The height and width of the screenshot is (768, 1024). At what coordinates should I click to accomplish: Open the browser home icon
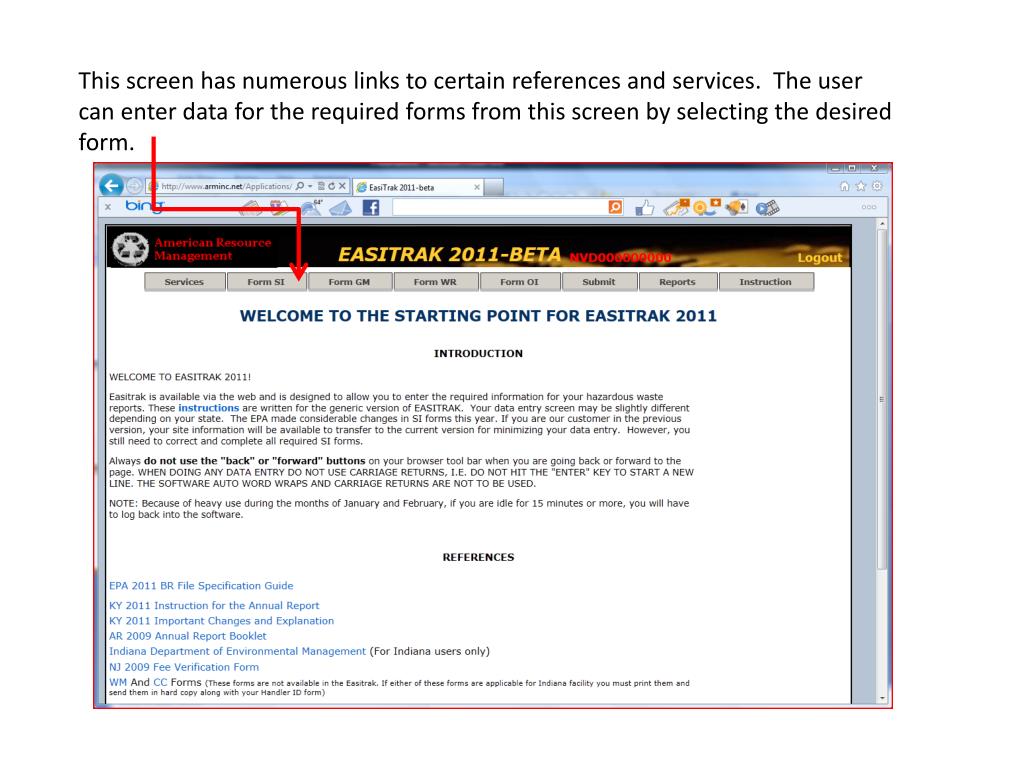[844, 186]
